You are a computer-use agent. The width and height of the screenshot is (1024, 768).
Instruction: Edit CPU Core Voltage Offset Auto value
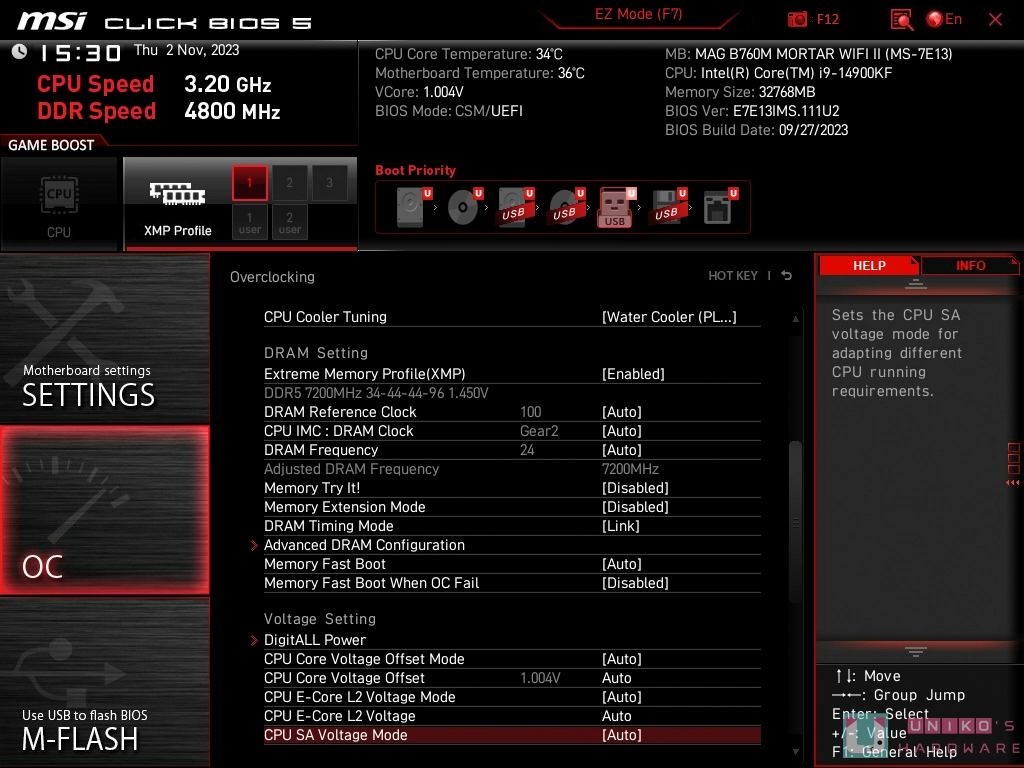[x=616, y=678]
